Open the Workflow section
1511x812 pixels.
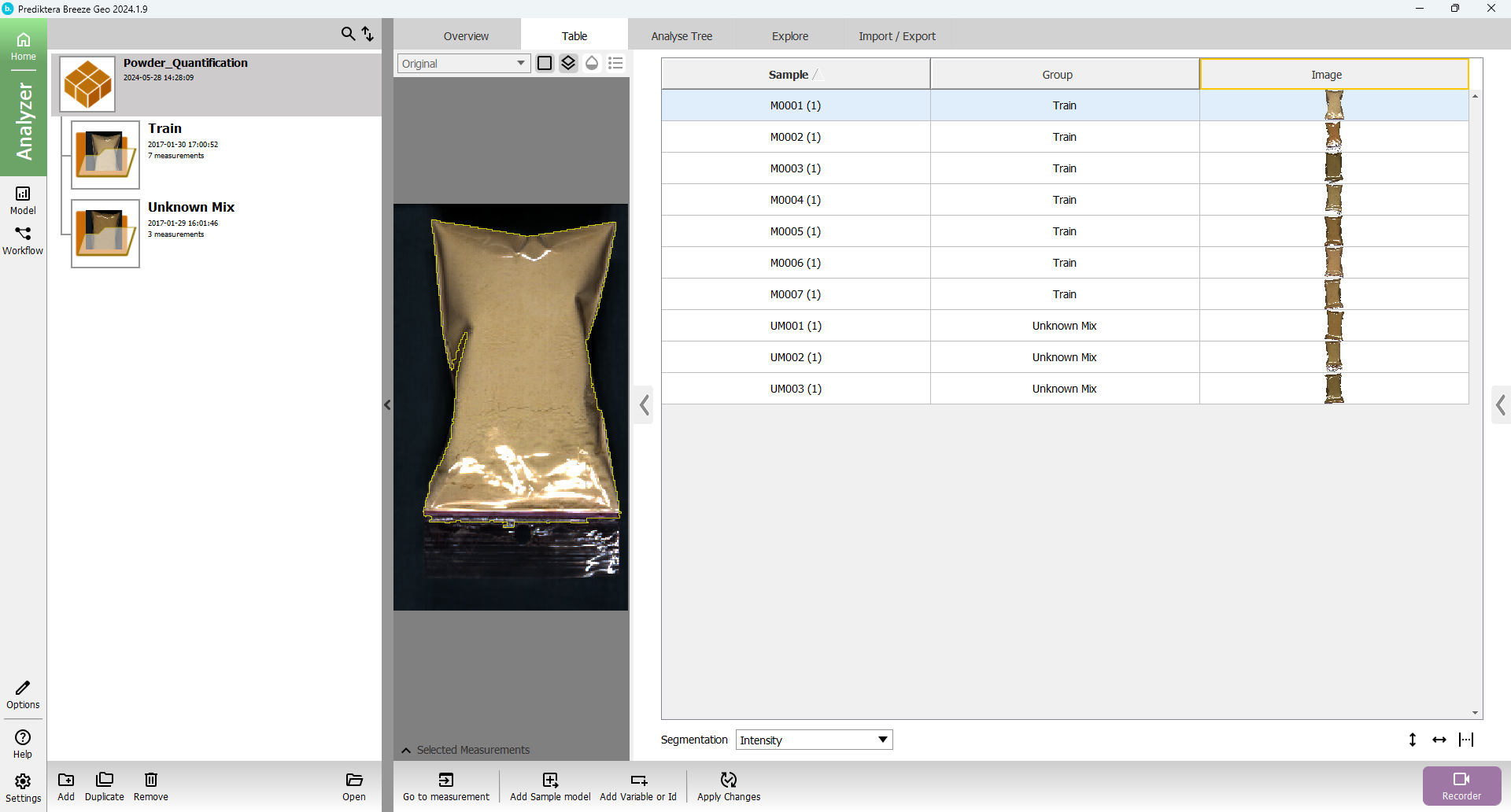click(x=23, y=241)
